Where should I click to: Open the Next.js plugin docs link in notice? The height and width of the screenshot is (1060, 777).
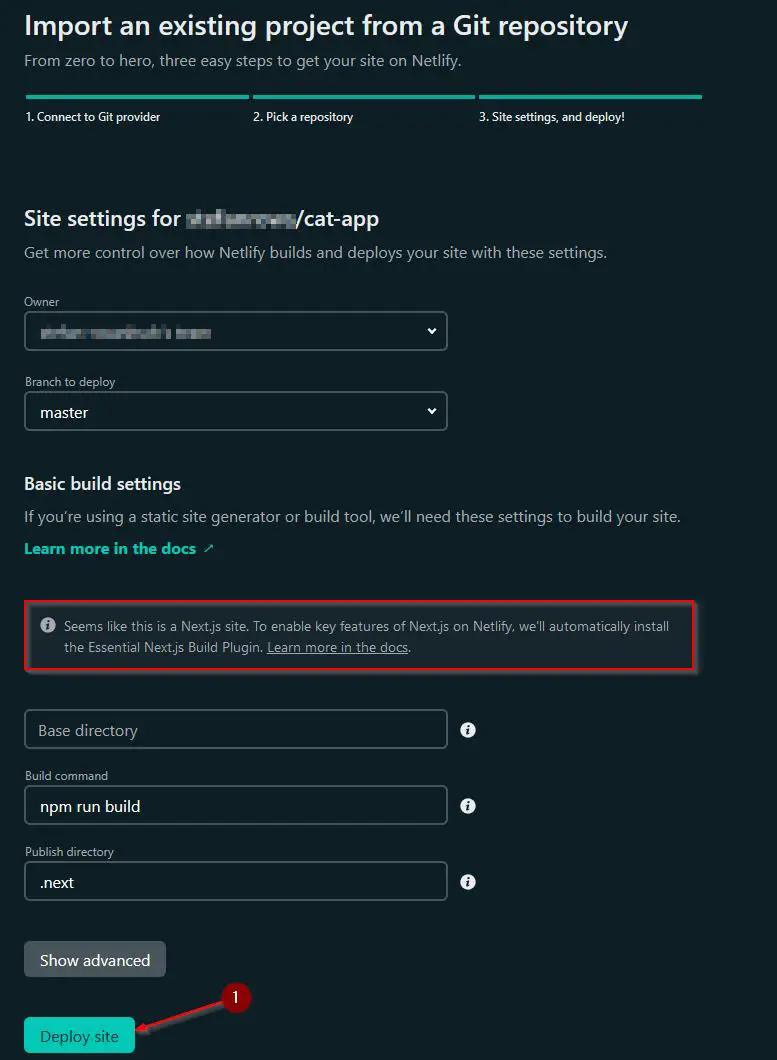coord(337,647)
